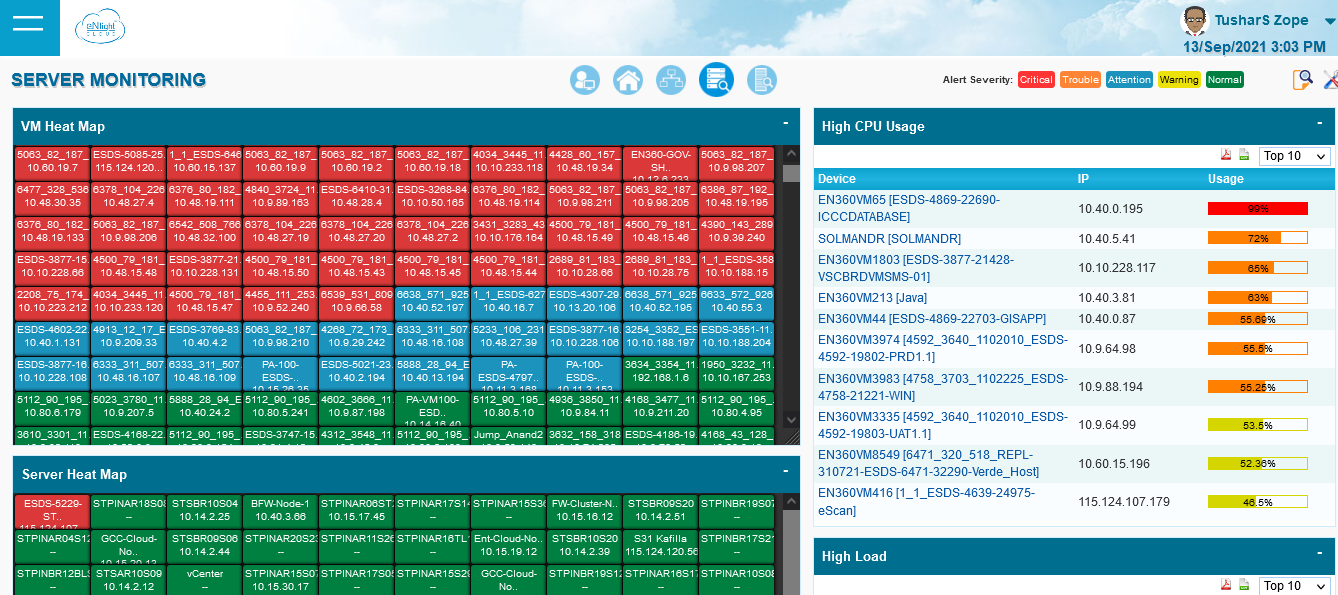Open the report search icon

[762, 80]
